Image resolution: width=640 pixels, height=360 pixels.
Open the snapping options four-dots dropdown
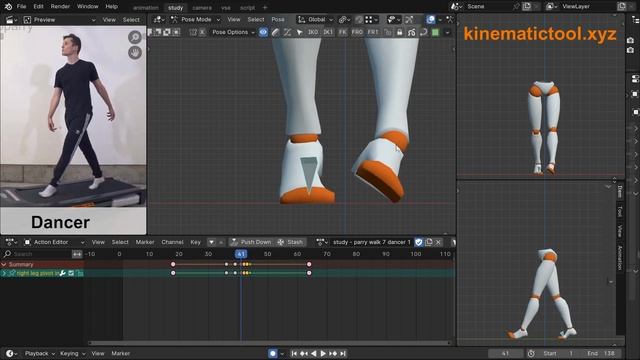(x=371, y=19)
